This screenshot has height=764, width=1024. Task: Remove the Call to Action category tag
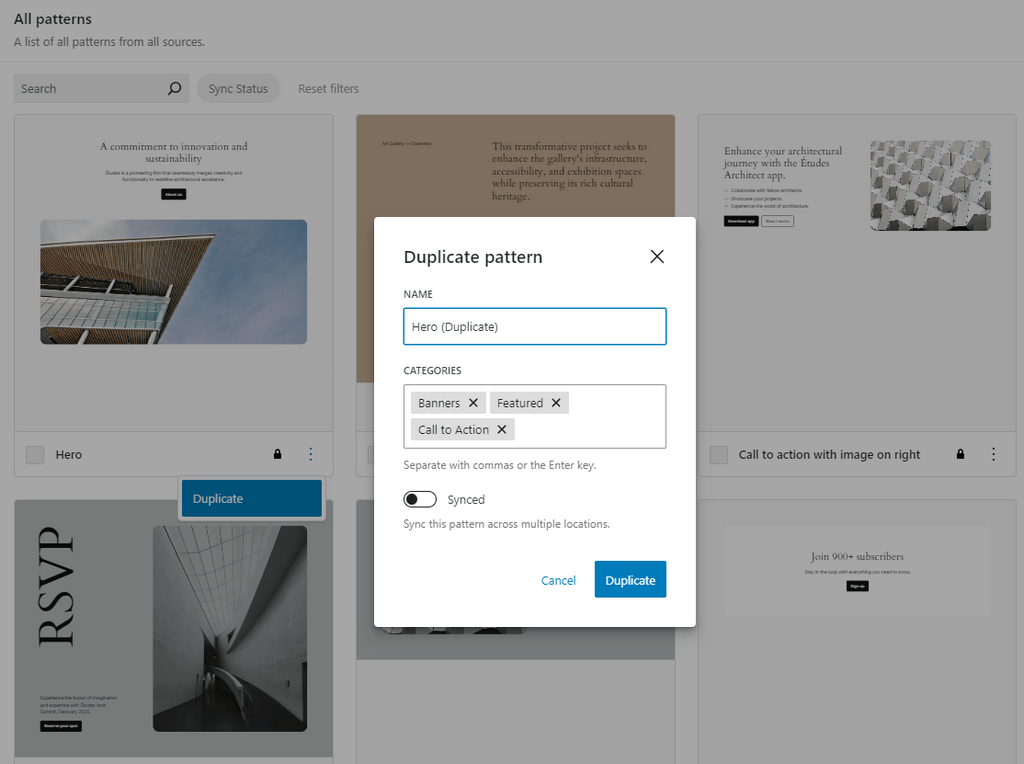501,429
